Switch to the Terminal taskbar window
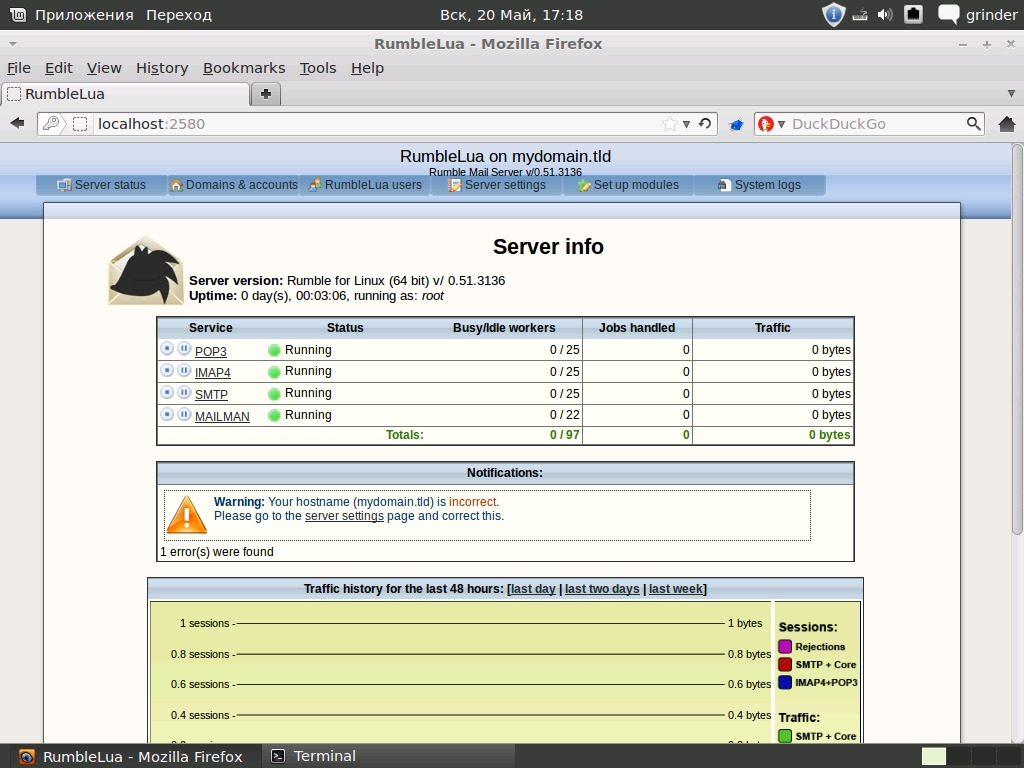Screen dimensions: 1024x768 (389, 756)
